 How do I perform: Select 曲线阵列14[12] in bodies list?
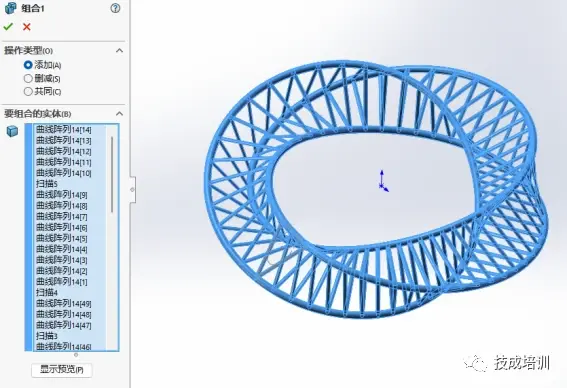tap(64, 151)
